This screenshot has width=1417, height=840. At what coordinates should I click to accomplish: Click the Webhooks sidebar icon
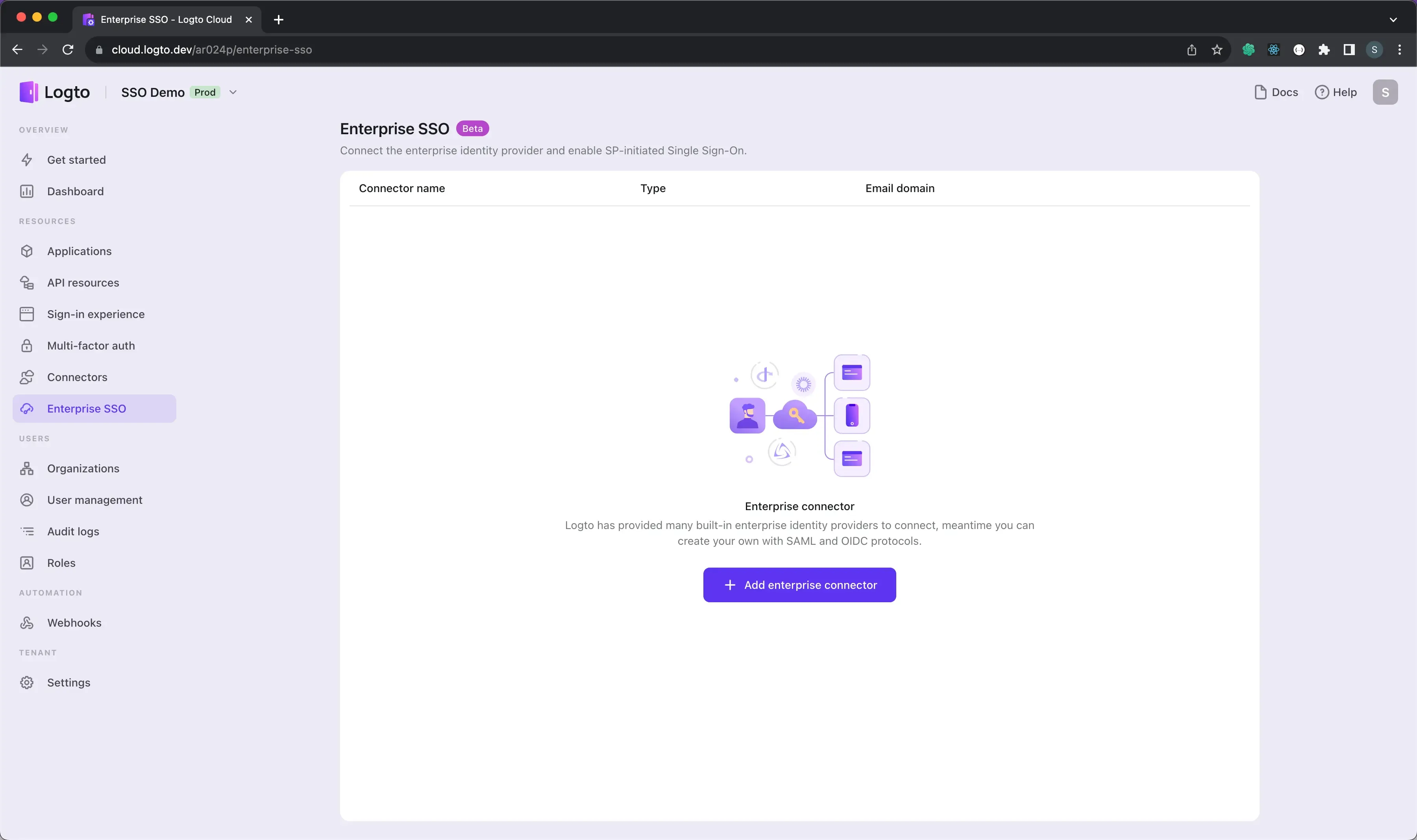[28, 622]
